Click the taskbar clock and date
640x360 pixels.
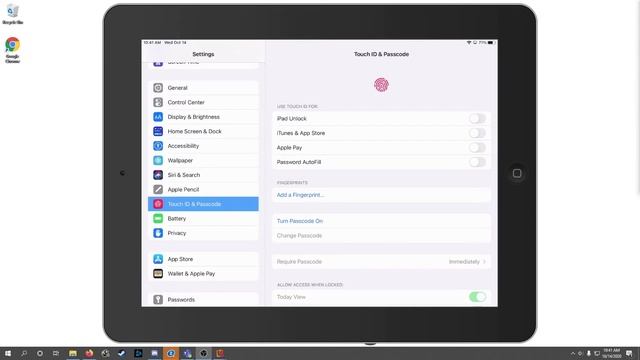point(611,353)
